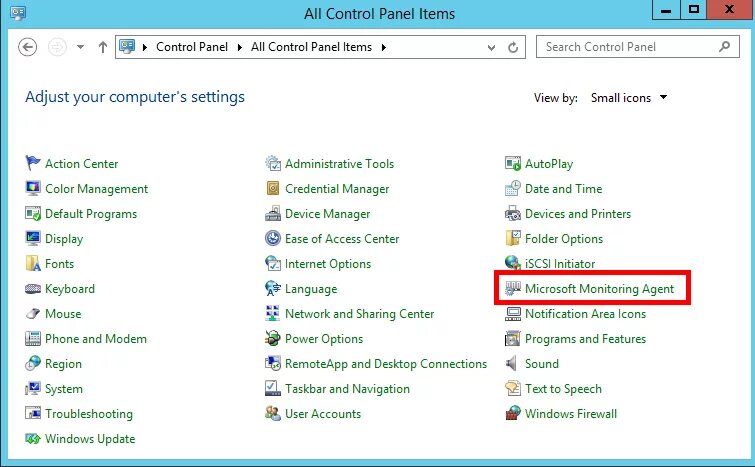Click the System icon
Screen dimensions: 755x467
point(33,389)
